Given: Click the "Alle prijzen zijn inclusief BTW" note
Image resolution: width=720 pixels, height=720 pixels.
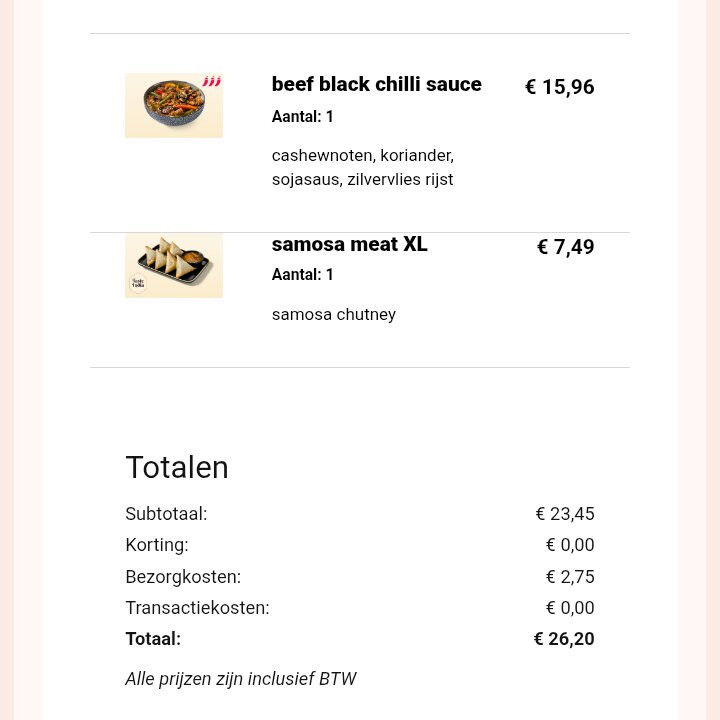Looking at the screenshot, I should pyautogui.click(x=240, y=679).
